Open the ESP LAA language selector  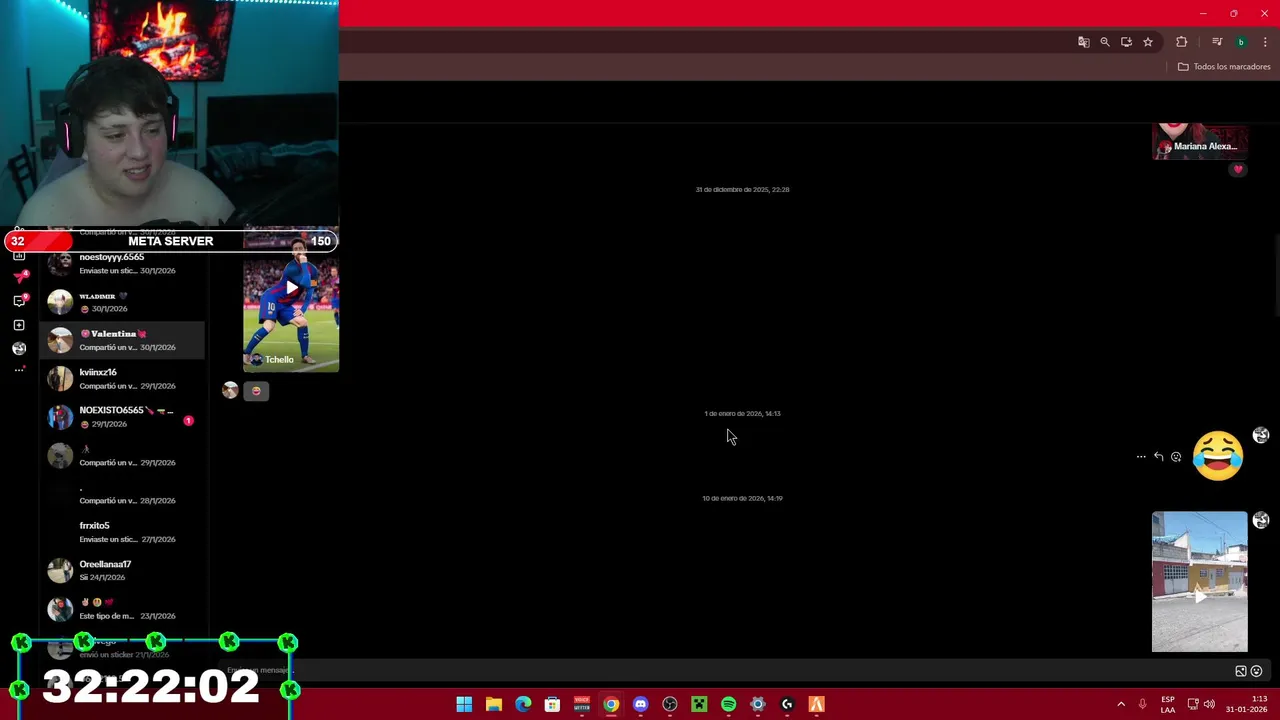point(1168,704)
